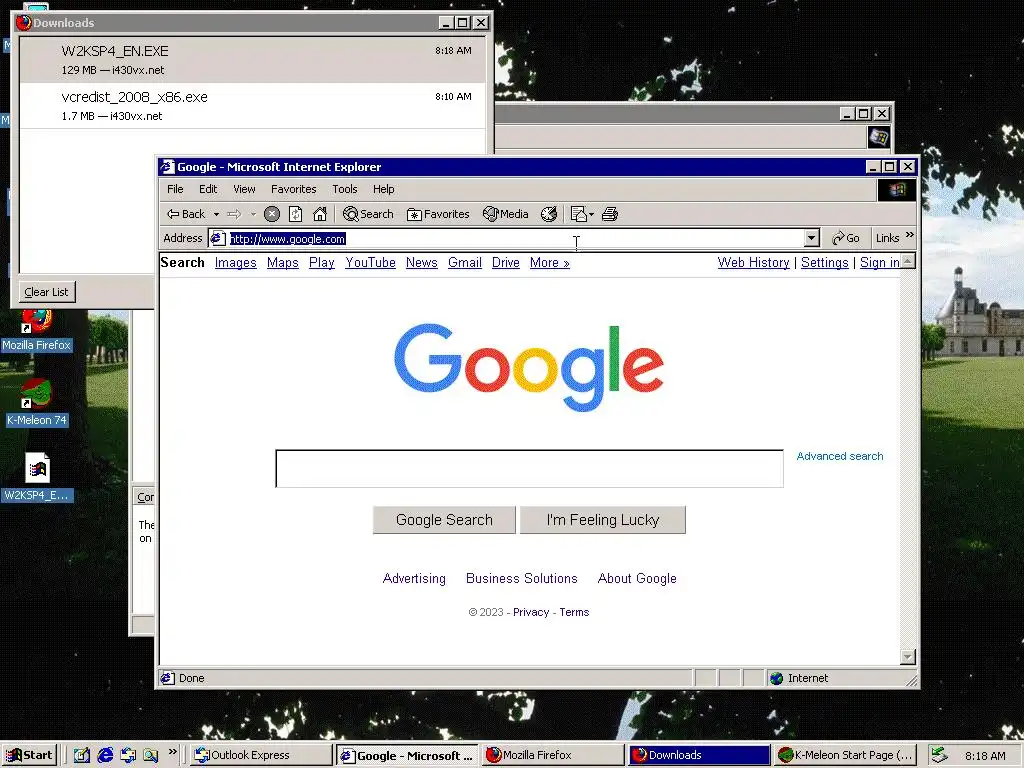
Task: Show browsing History from IE toolbar
Action: (549, 214)
